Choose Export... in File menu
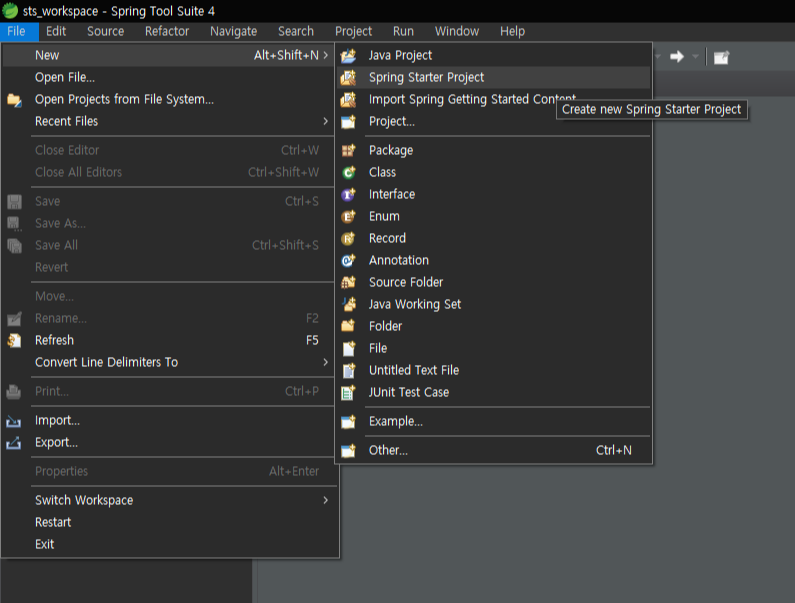 (x=168, y=442)
